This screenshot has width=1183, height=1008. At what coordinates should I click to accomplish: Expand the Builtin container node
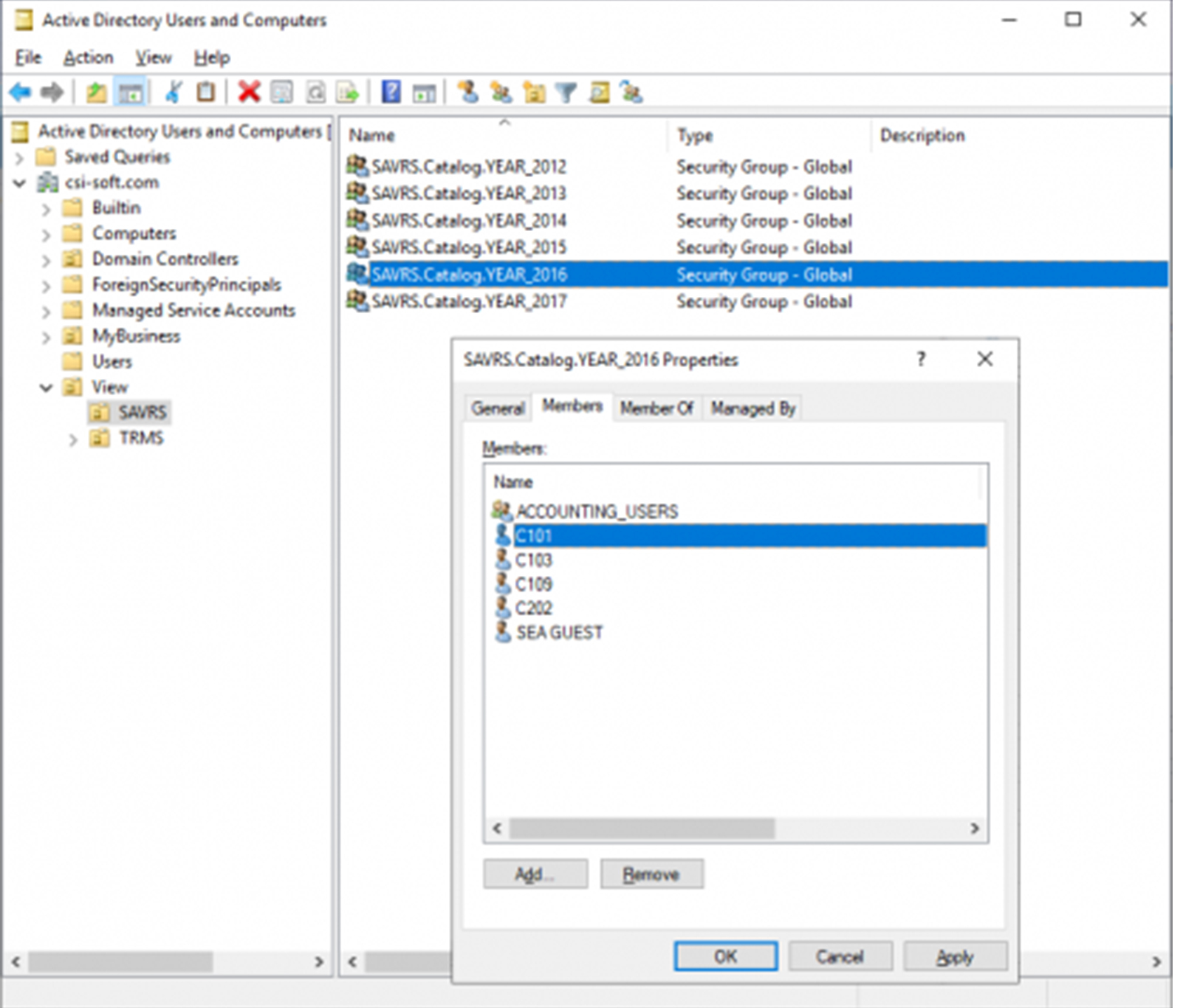point(46,208)
